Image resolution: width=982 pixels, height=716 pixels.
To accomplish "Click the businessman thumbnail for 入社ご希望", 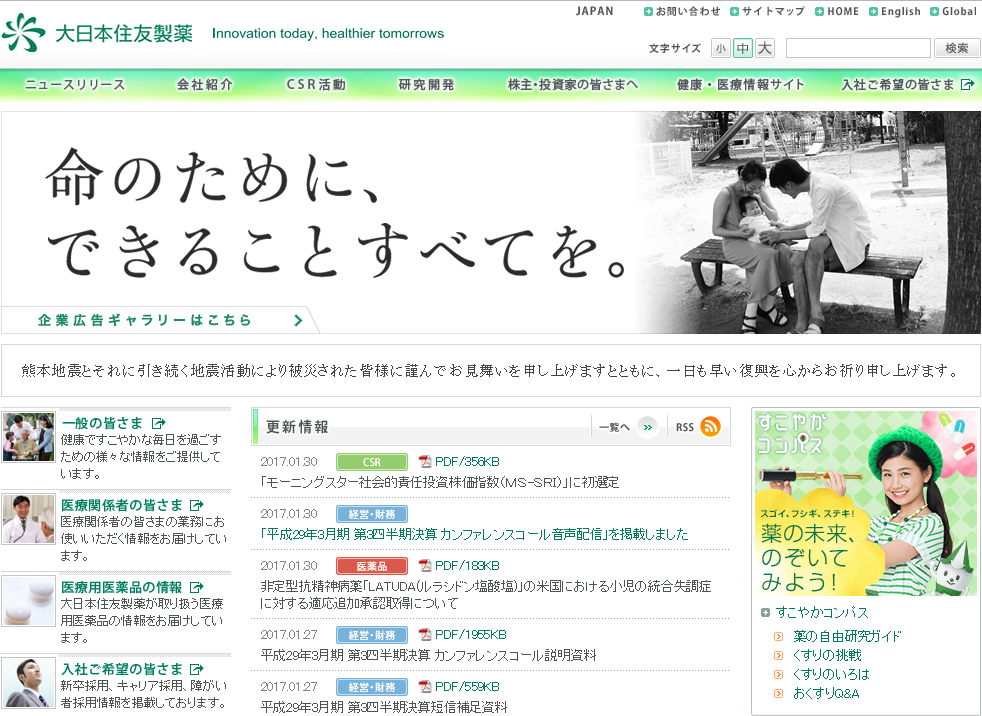I will pos(28,683).
